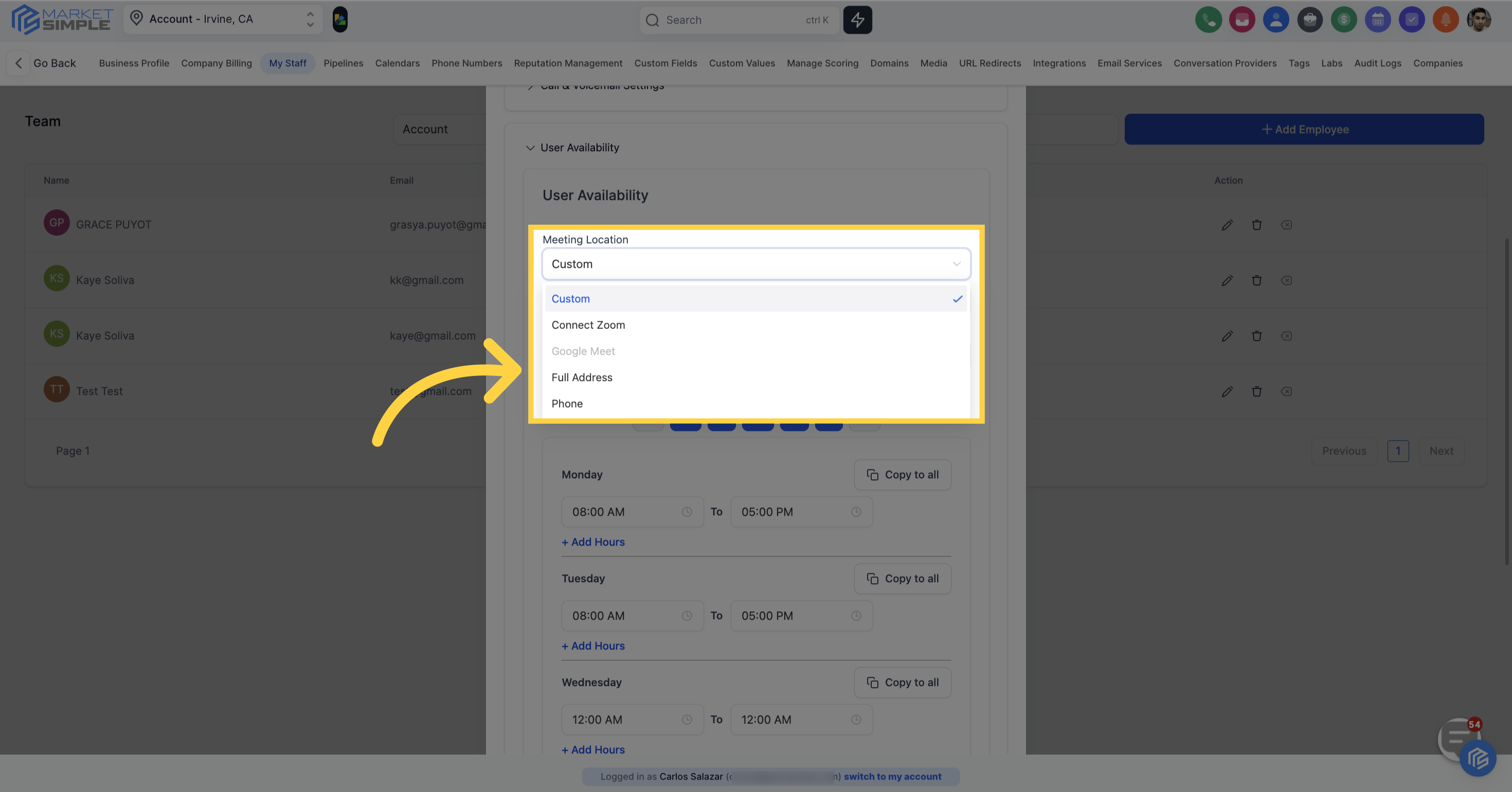The image size is (1512, 792).
Task: Open the Reputation Management menu item
Action: 568,63
